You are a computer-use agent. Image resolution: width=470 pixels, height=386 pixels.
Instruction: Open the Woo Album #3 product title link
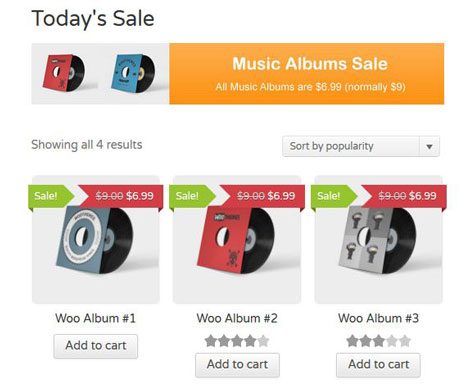pyautogui.click(x=378, y=318)
